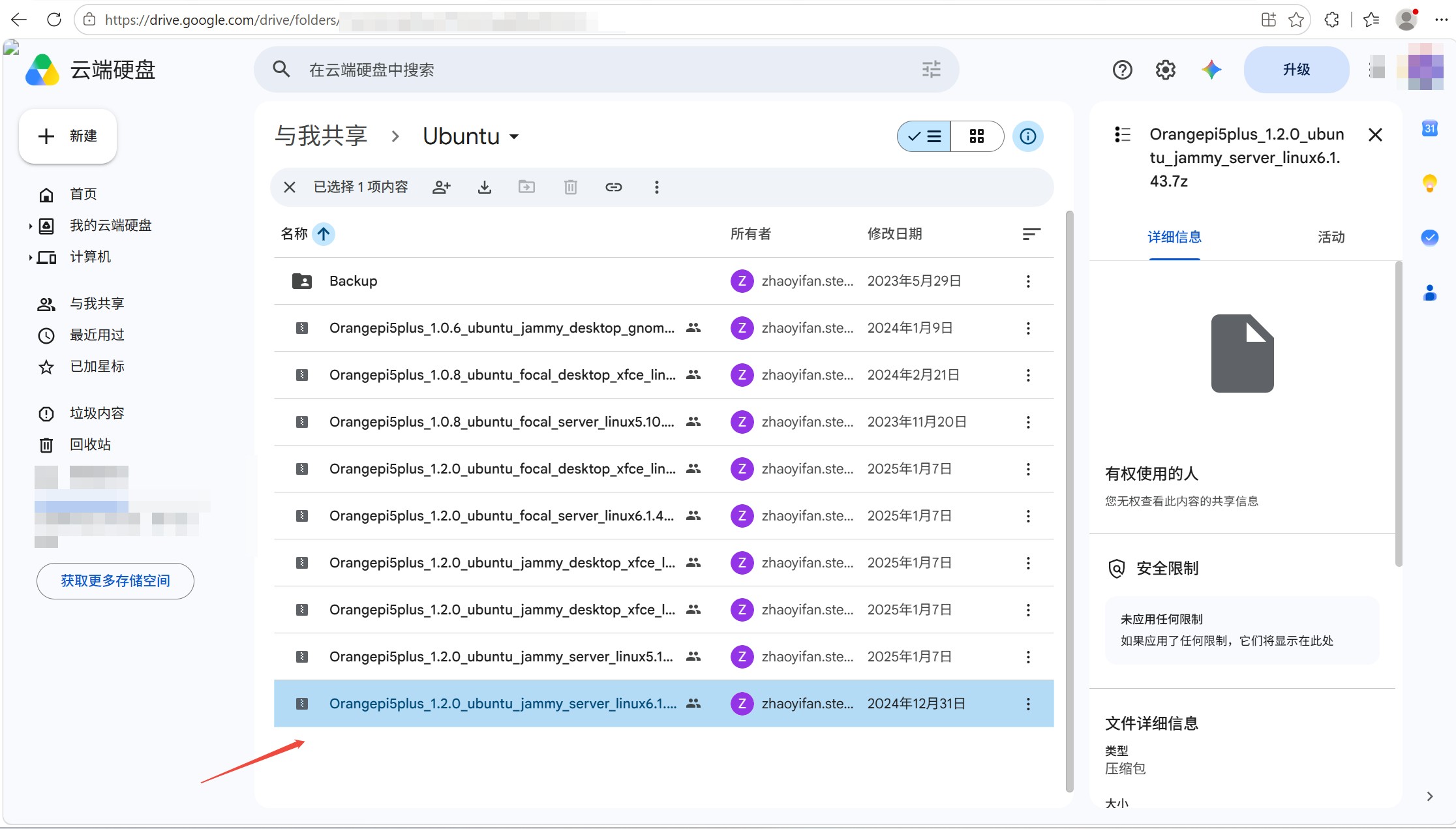The image size is (1456, 829).
Task: Download the selected file via download icon
Action: tap(484, 187)
